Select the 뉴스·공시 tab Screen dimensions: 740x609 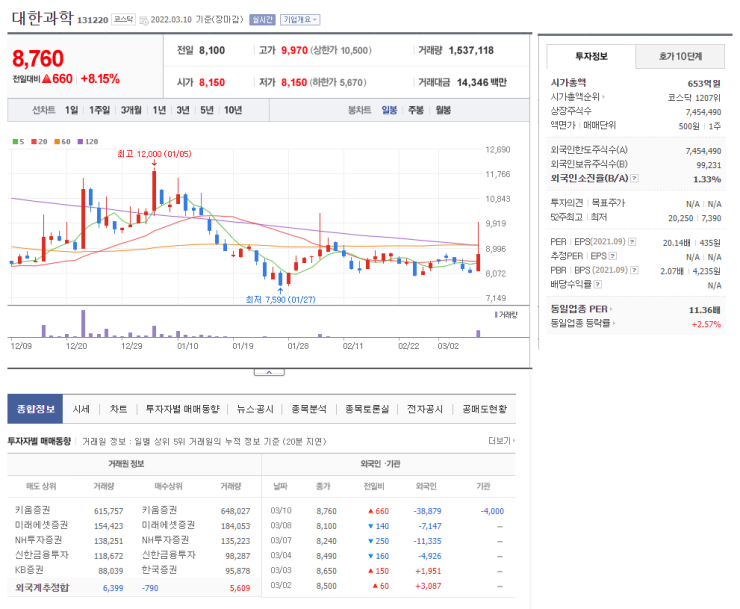[255, 409]
